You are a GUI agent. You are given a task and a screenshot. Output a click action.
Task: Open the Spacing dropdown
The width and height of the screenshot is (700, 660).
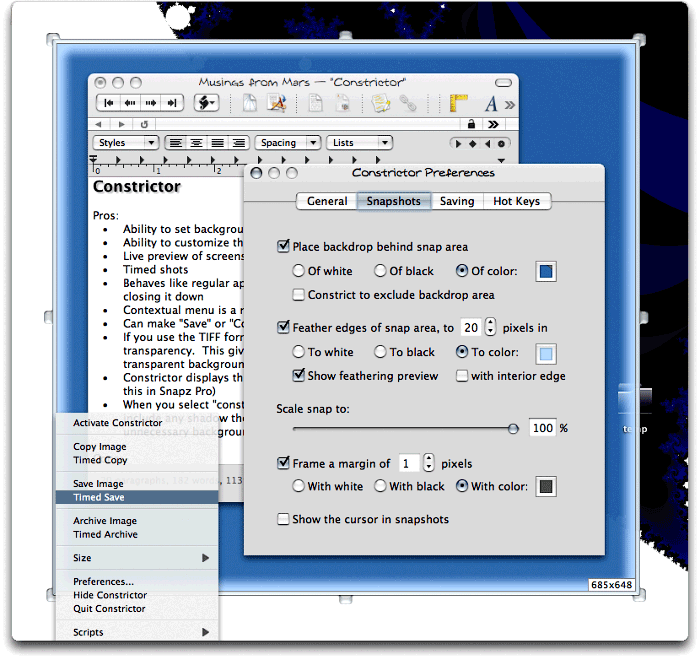(x=288, y=143)
